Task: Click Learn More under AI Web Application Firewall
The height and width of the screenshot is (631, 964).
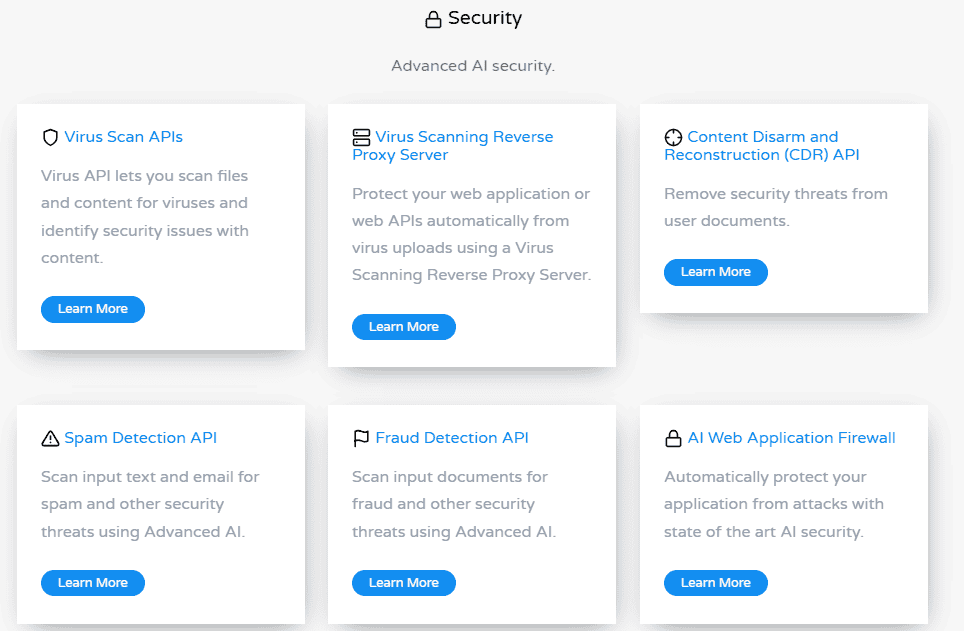Action: [x=715, y=582]
